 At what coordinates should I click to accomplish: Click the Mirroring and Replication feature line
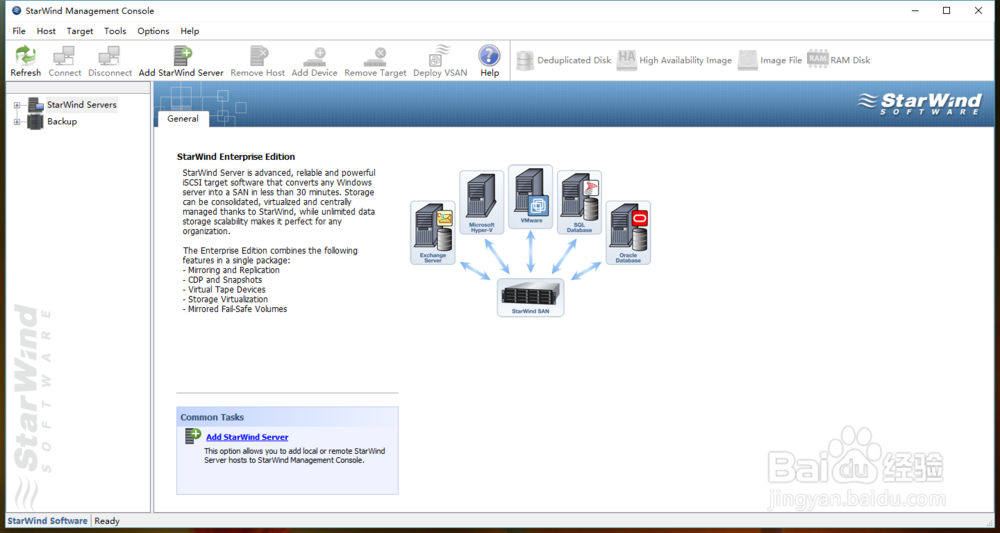pyautogui.click(x=231, y=270)
